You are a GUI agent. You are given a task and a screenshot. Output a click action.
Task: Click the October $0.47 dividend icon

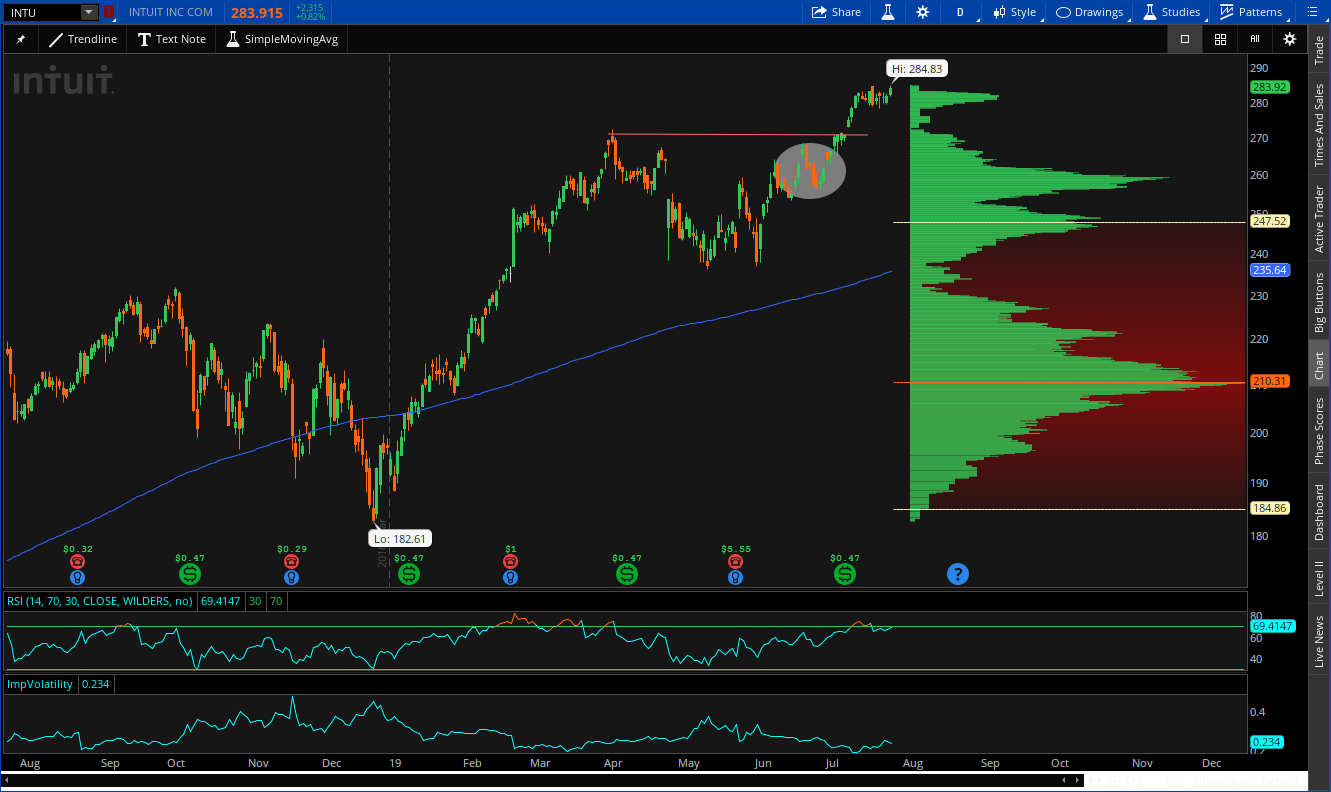coord(190,574)
